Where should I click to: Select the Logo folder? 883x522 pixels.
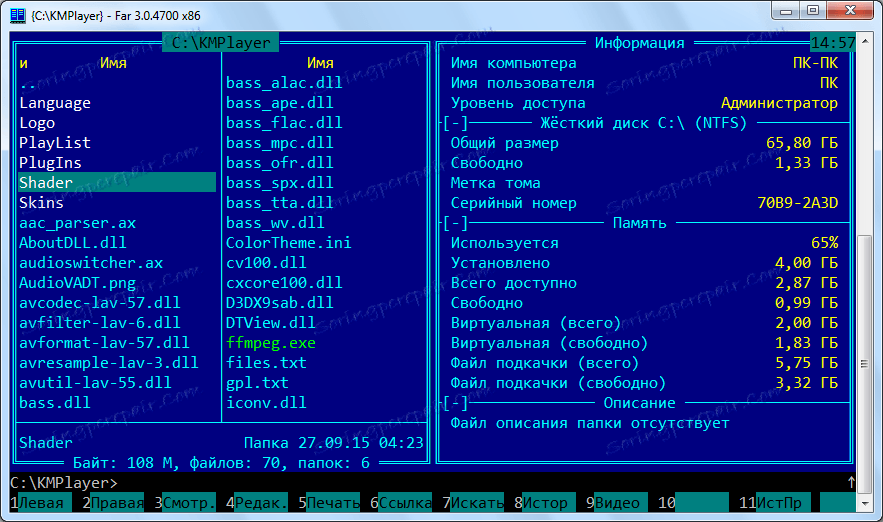[x=37, y=123]
